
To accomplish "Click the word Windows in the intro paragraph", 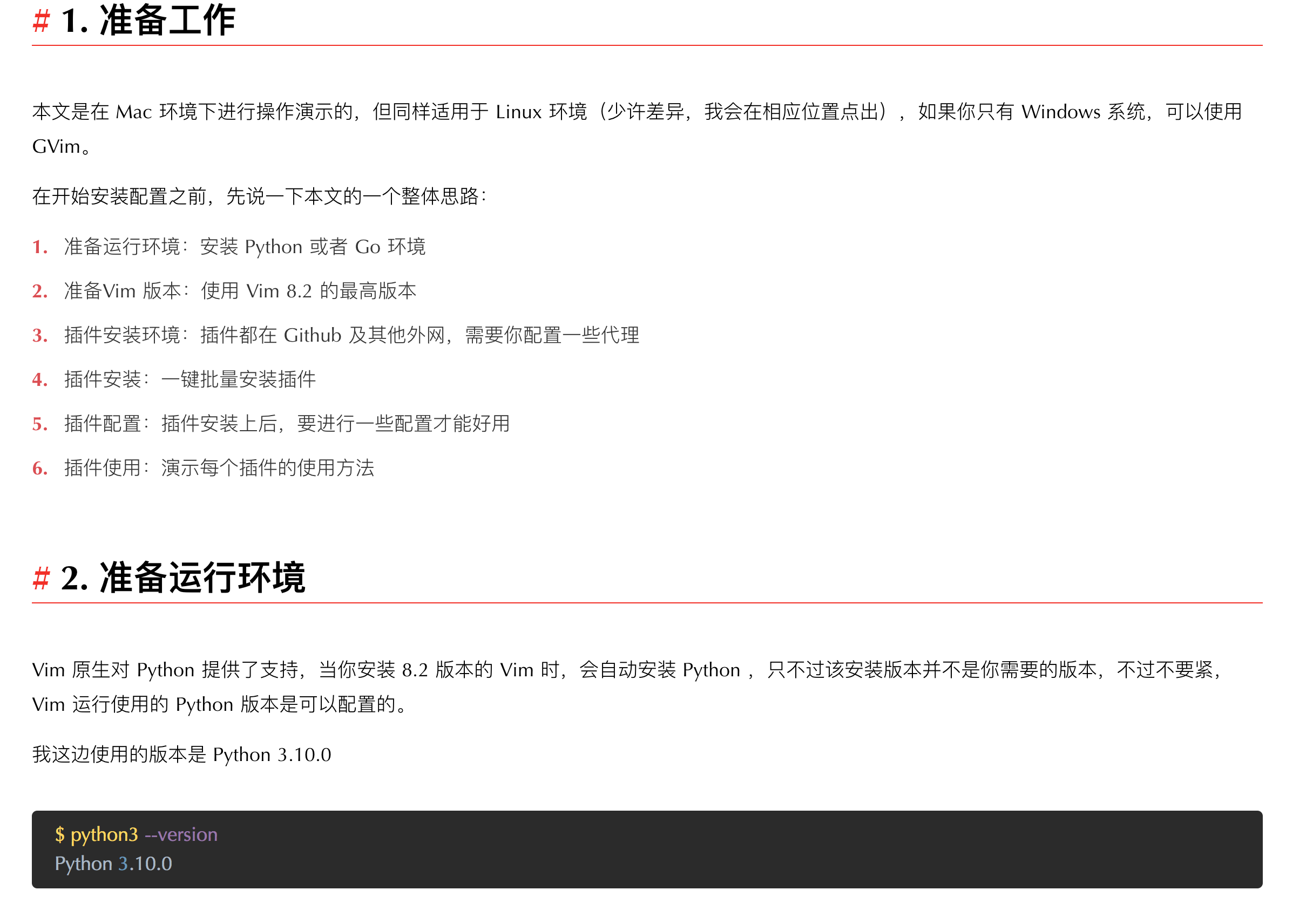I will (x=1061, y=112).
